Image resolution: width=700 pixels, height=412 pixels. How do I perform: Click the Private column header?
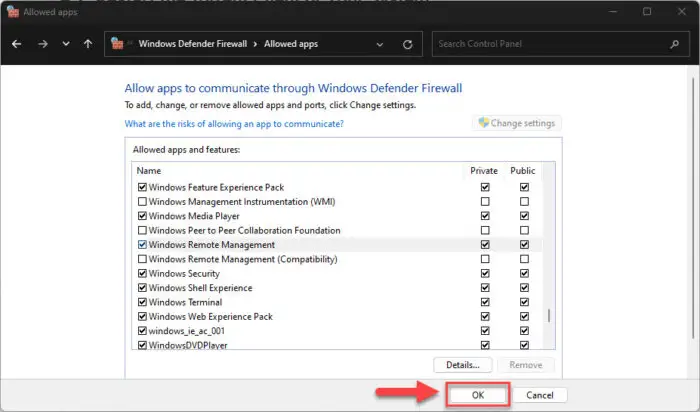483,171
